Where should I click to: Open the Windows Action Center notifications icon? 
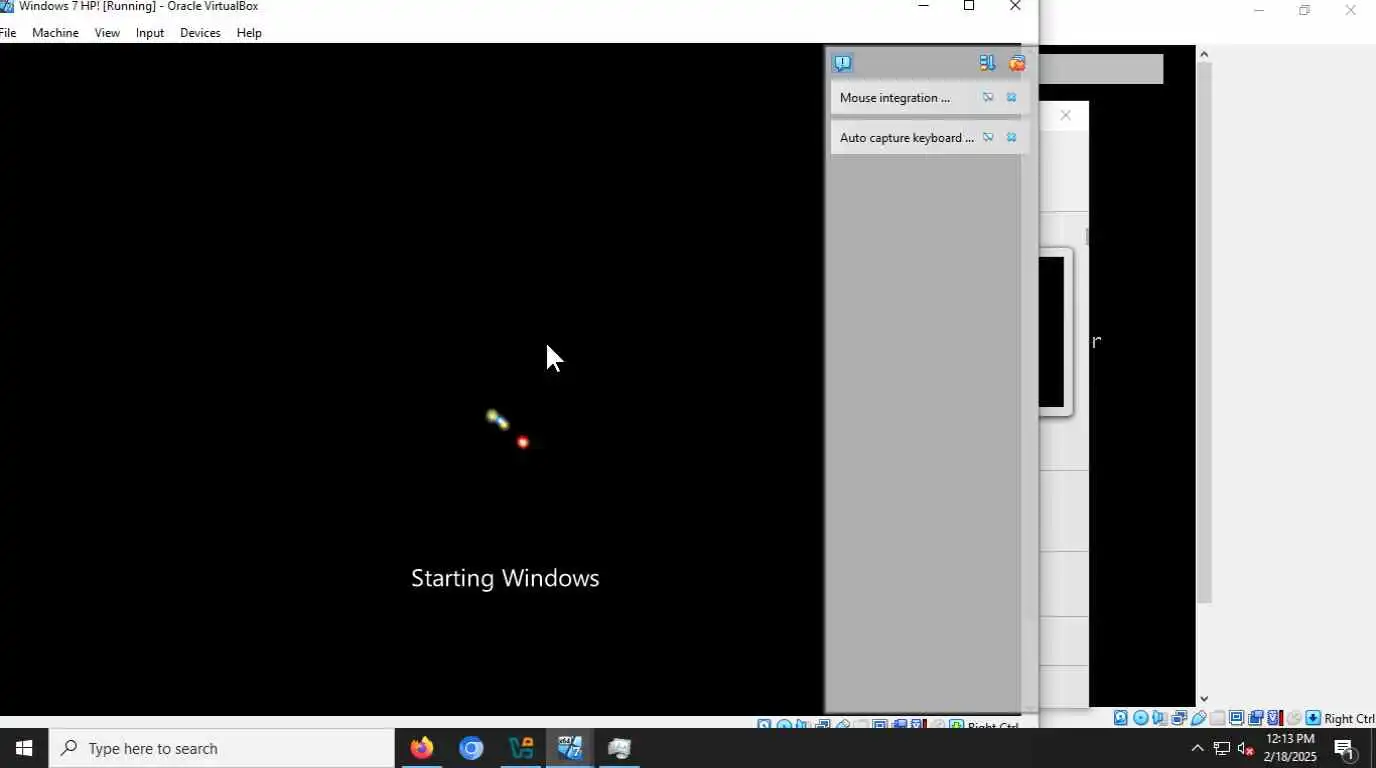tap(1345, 748)
